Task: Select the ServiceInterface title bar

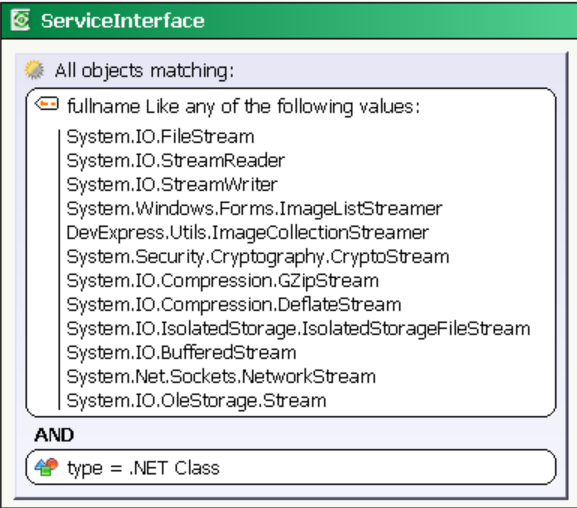Action: pyautogui.click(x=288, y=20)
